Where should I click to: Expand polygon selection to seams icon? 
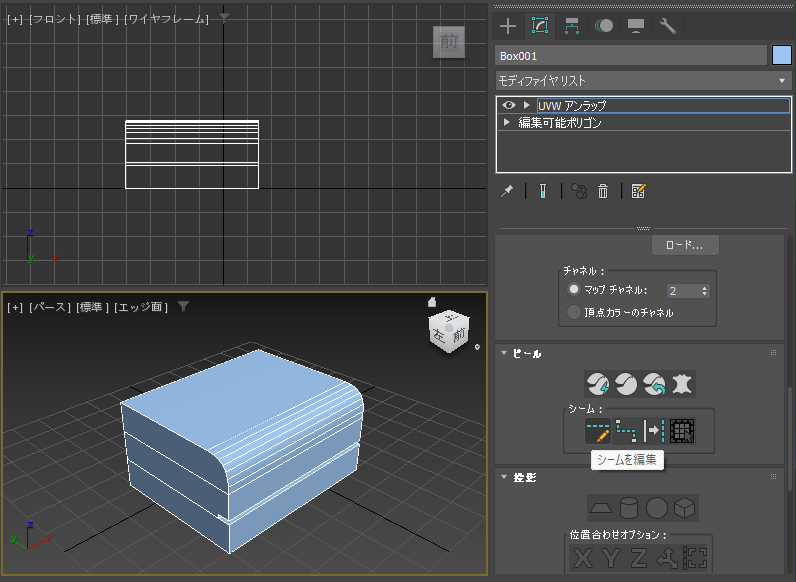682,431
